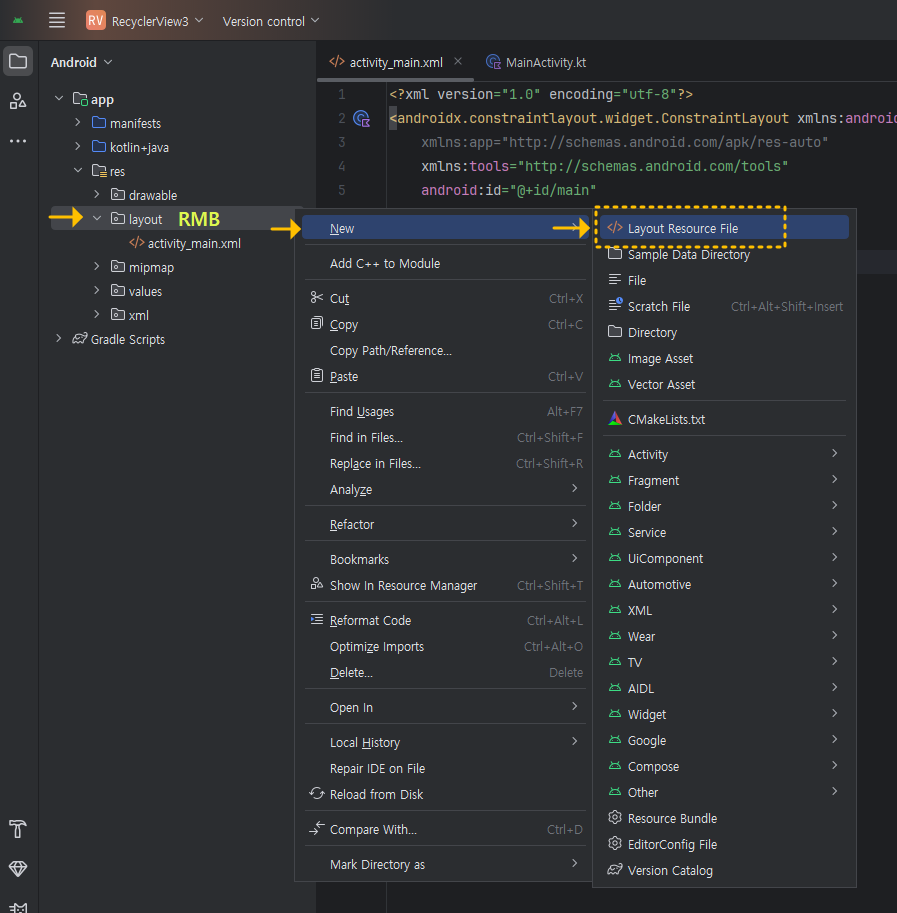Choose New in the context menu

pyautogui.click(x=445, y=228)
